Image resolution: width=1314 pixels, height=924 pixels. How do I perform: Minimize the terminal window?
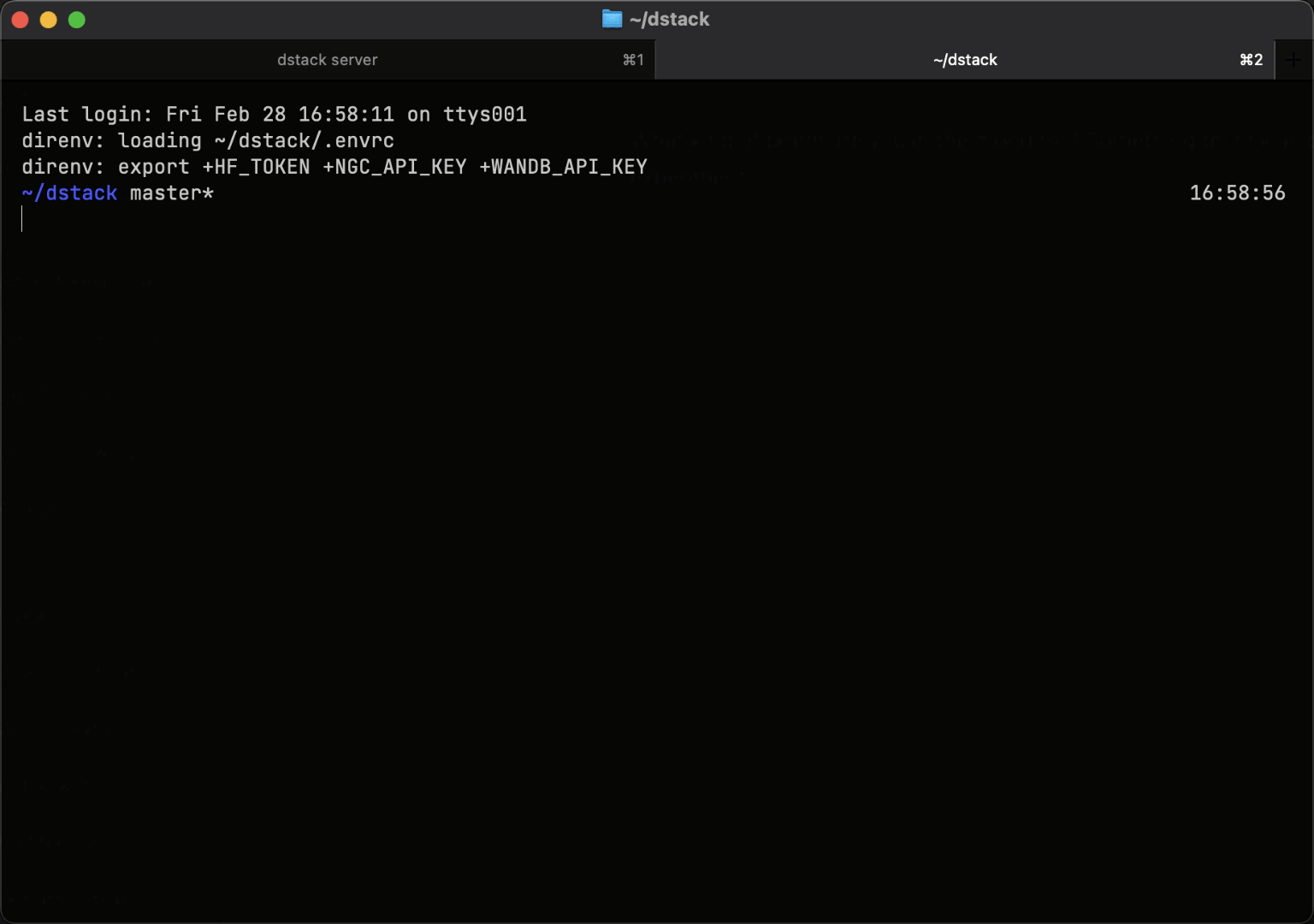pyautogui.click(x=49, y=20)
